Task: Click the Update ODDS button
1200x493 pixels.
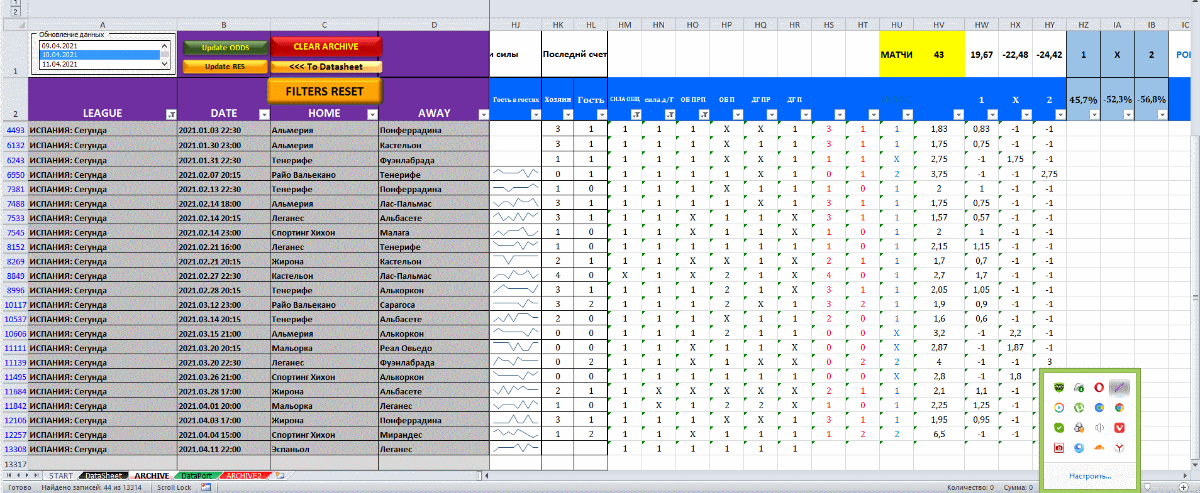Action: [x=225, y=47]
